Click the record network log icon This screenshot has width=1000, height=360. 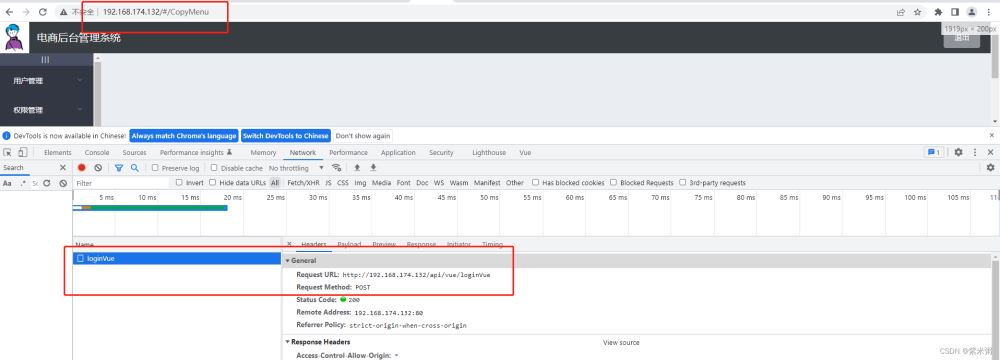82,168
